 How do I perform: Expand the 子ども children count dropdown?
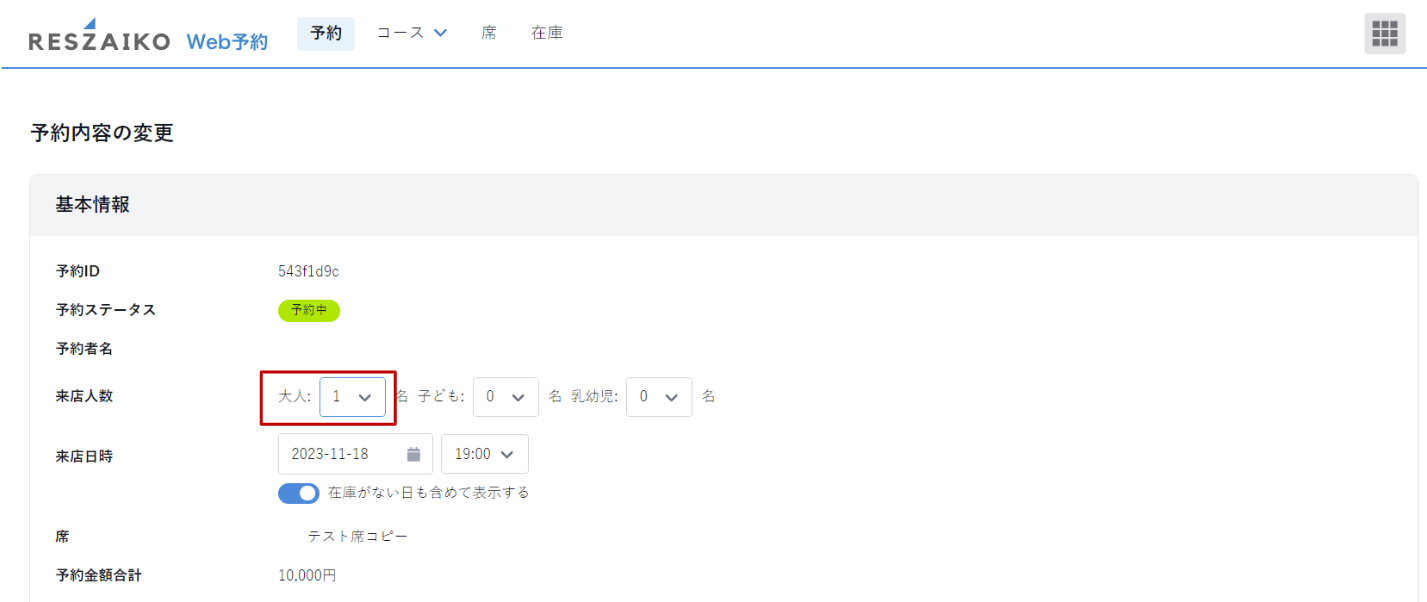(x=505, y=396)
